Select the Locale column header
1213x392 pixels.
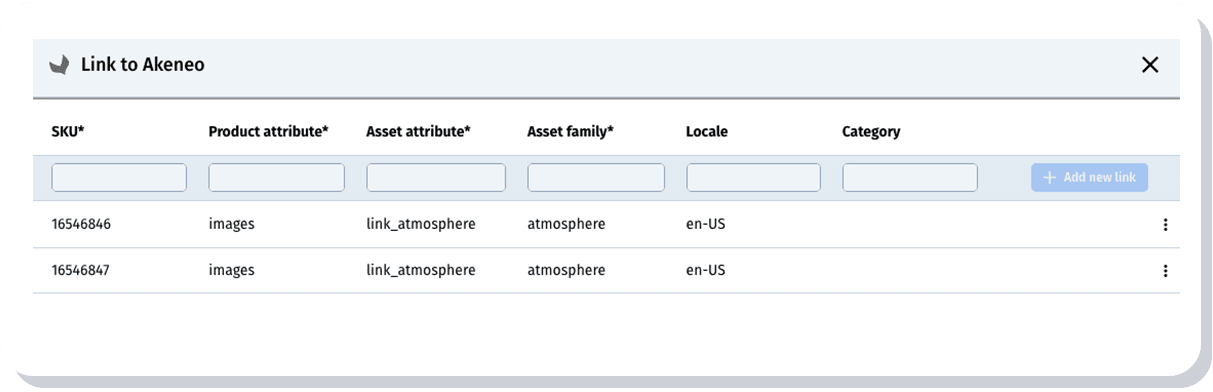tap(707, 132)
